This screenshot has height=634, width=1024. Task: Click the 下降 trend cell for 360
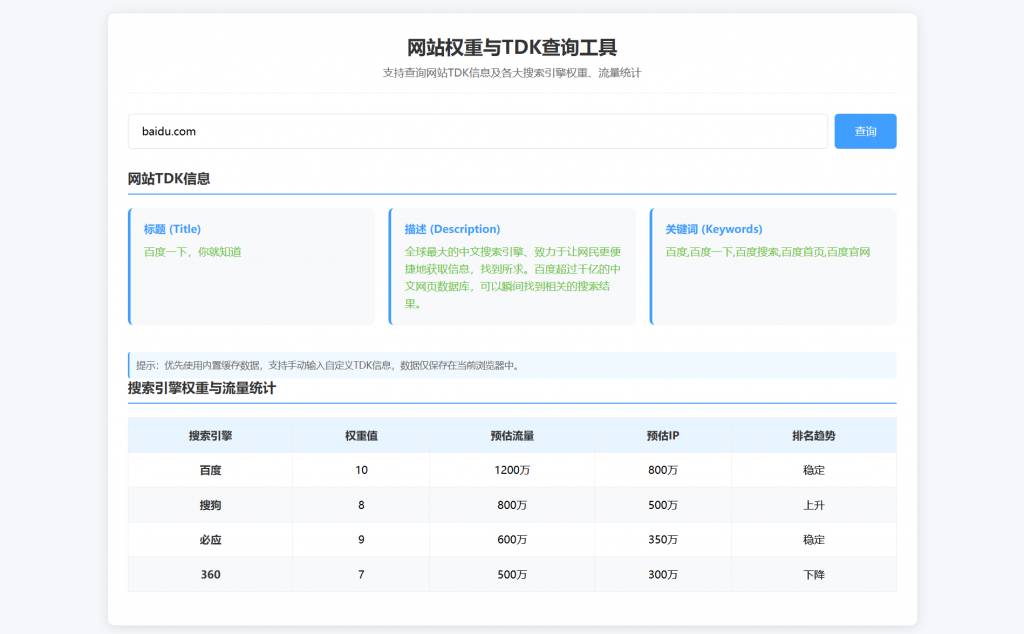tap(813, 574)
